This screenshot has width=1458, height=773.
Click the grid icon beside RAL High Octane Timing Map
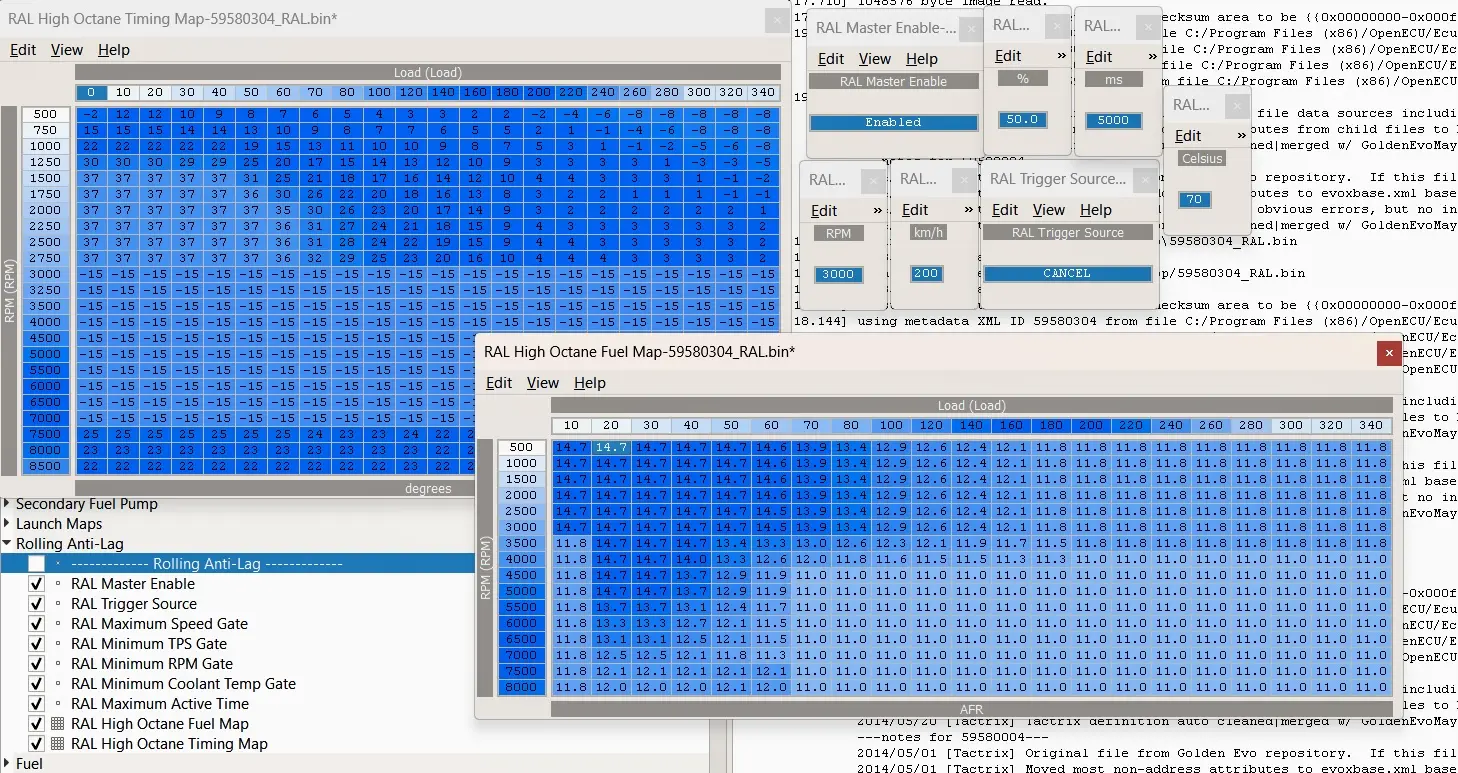coord(57,744)
